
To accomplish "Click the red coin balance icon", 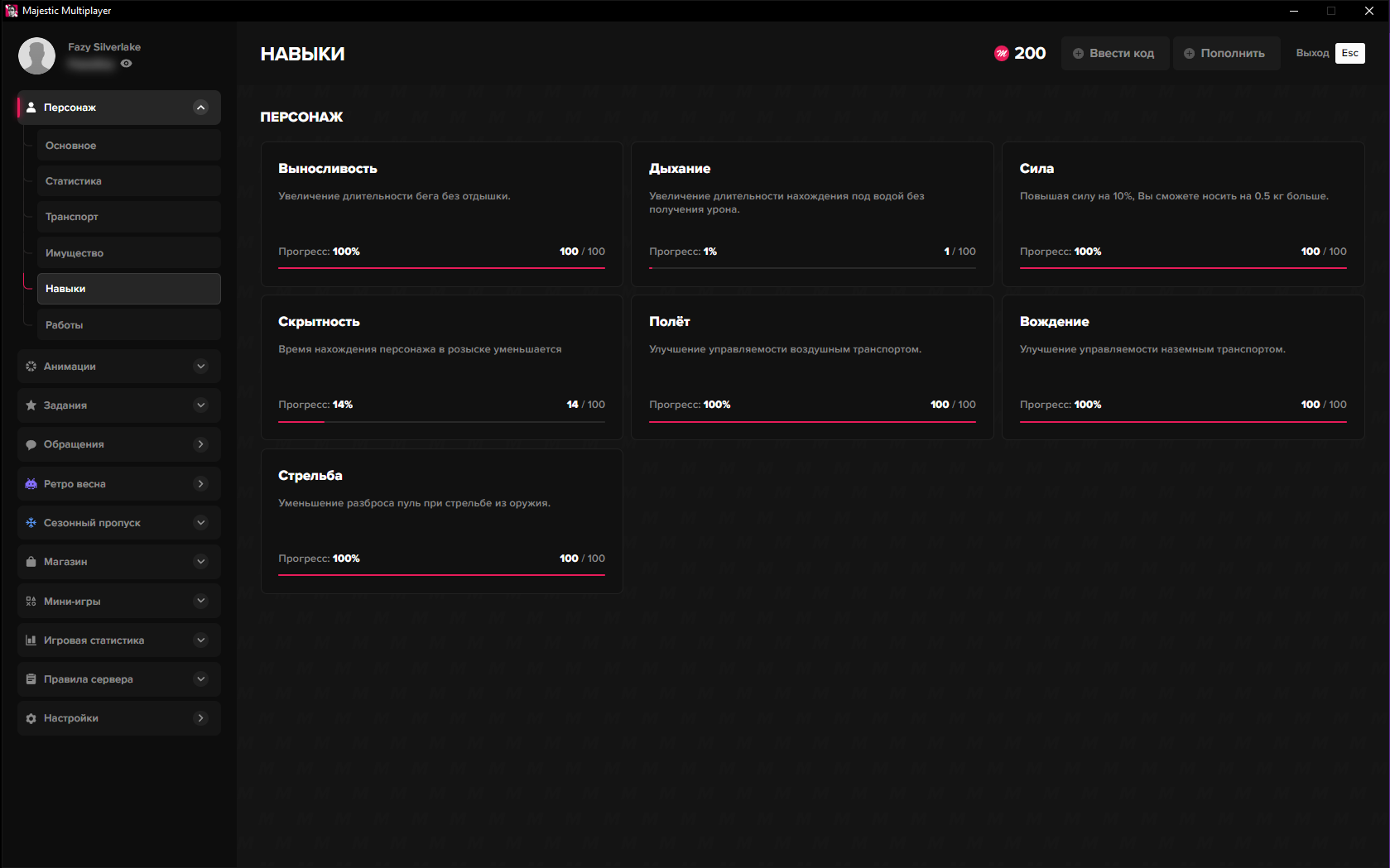I will coord(1001,54).
